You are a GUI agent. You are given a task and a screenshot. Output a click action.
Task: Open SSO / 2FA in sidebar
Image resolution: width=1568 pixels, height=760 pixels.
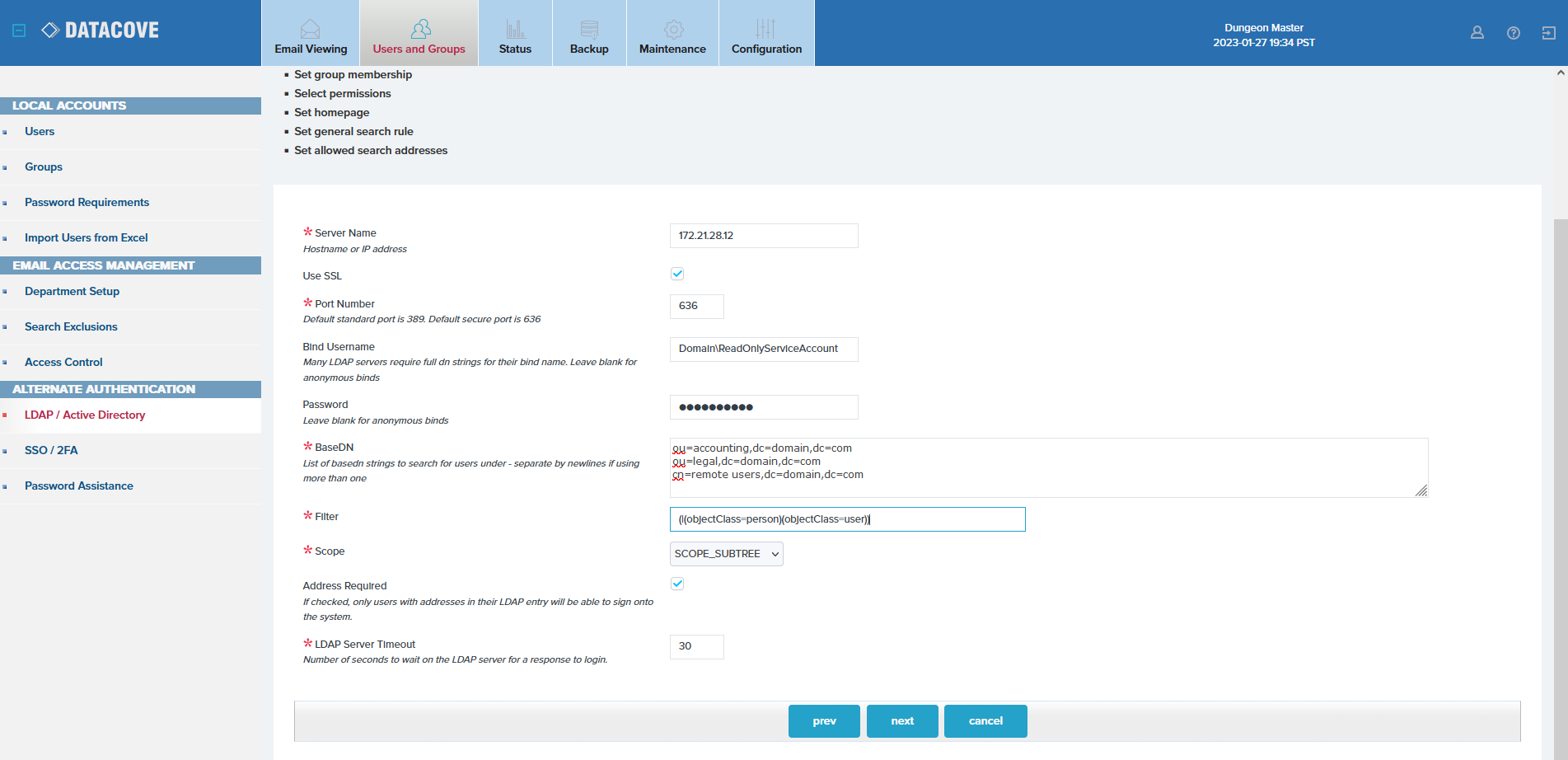click(x=51, y=450)
